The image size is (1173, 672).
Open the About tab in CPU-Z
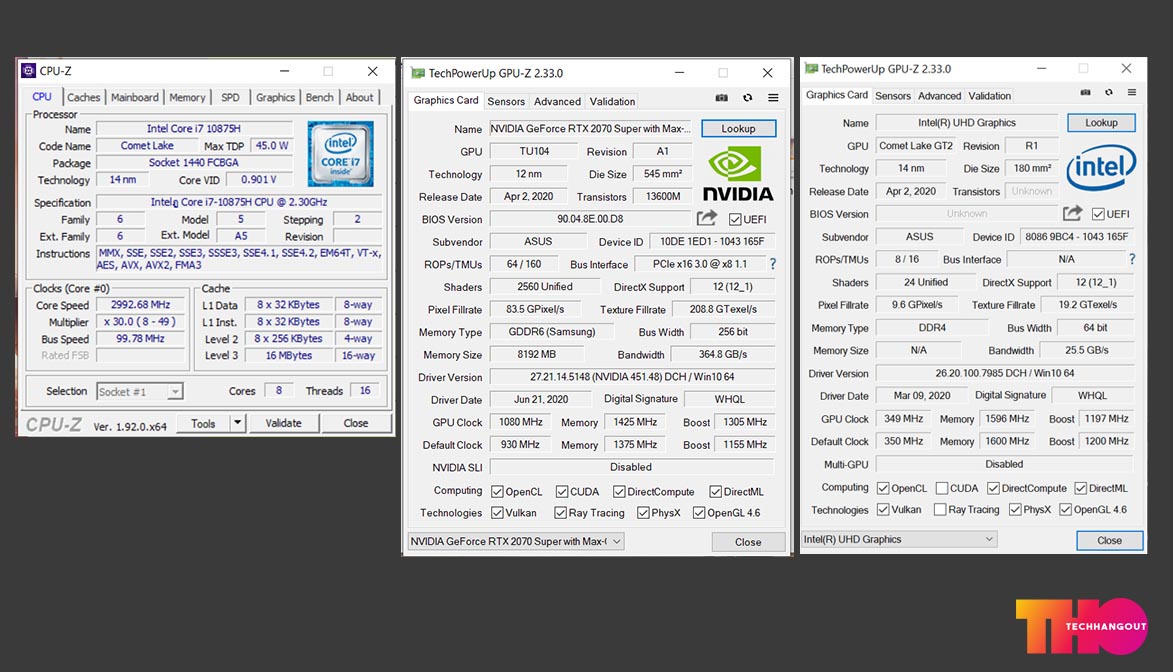(359, 97)
